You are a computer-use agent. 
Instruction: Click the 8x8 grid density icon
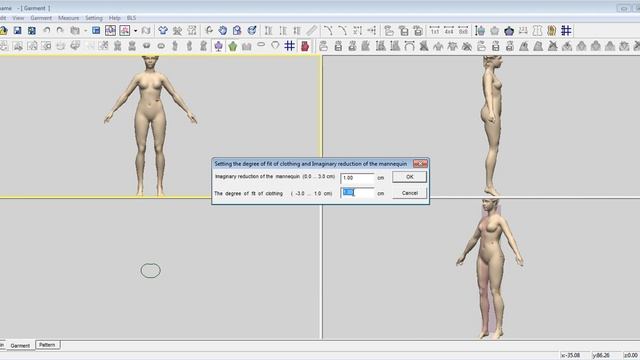463,31
